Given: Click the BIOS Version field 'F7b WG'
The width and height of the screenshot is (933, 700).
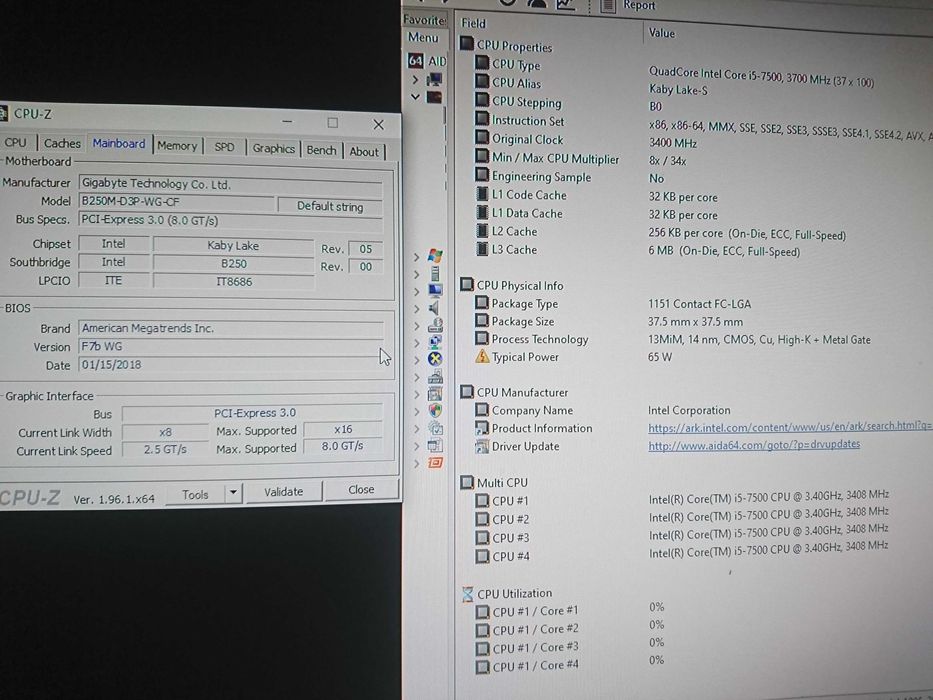Looking at the screenshot, I should (x=231, y=346).
